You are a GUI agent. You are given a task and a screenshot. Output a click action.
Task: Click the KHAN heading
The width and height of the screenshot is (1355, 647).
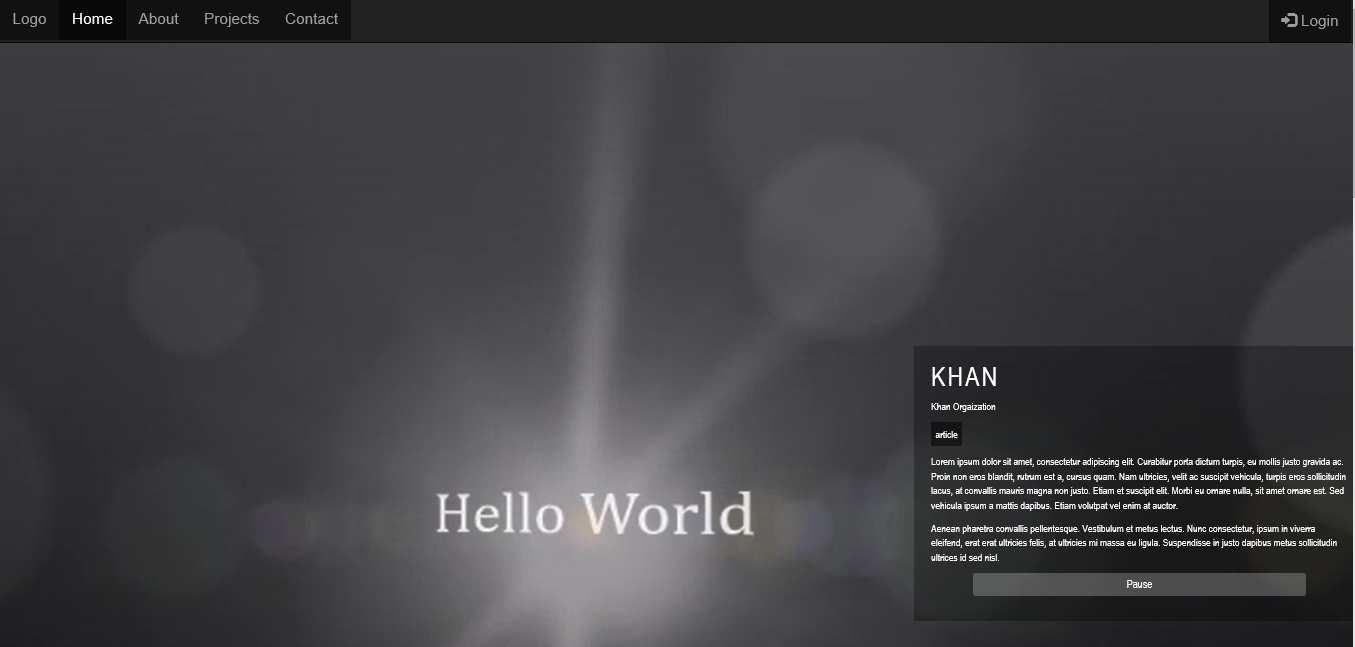coord(964,377)
